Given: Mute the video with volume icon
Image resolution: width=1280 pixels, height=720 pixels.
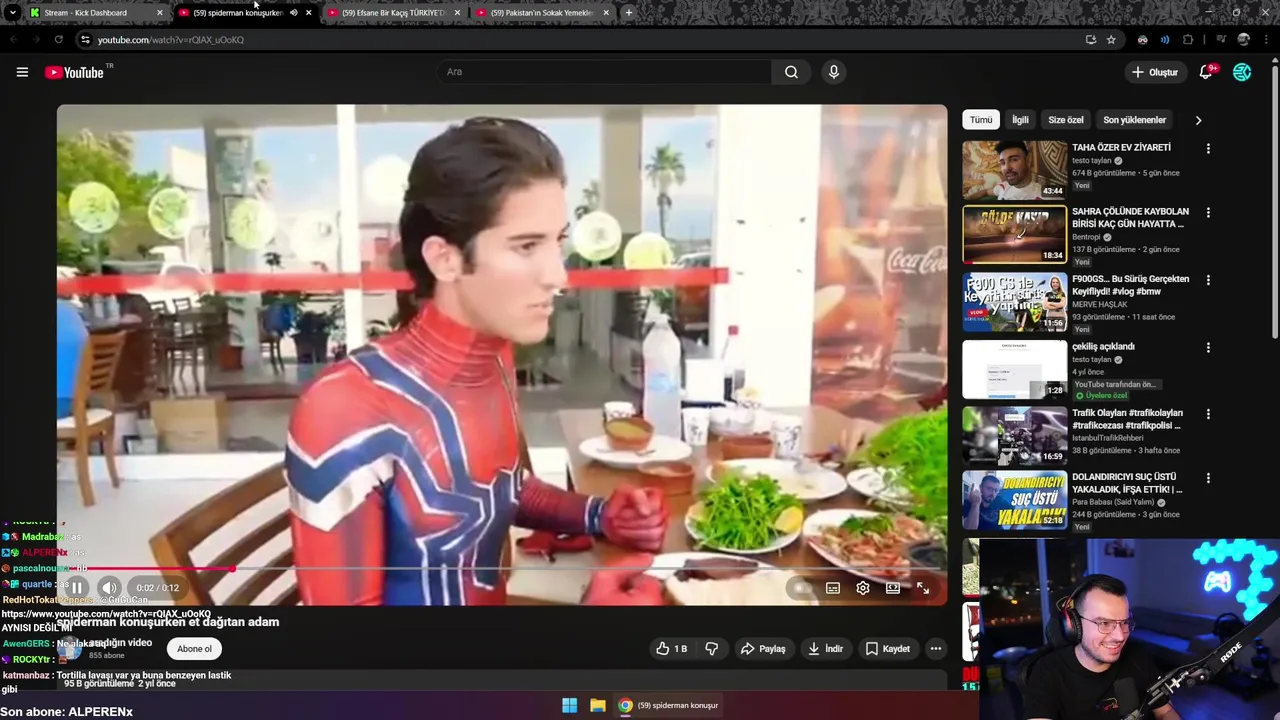Looking at the screenshot, I should click(x=109, y=588).
